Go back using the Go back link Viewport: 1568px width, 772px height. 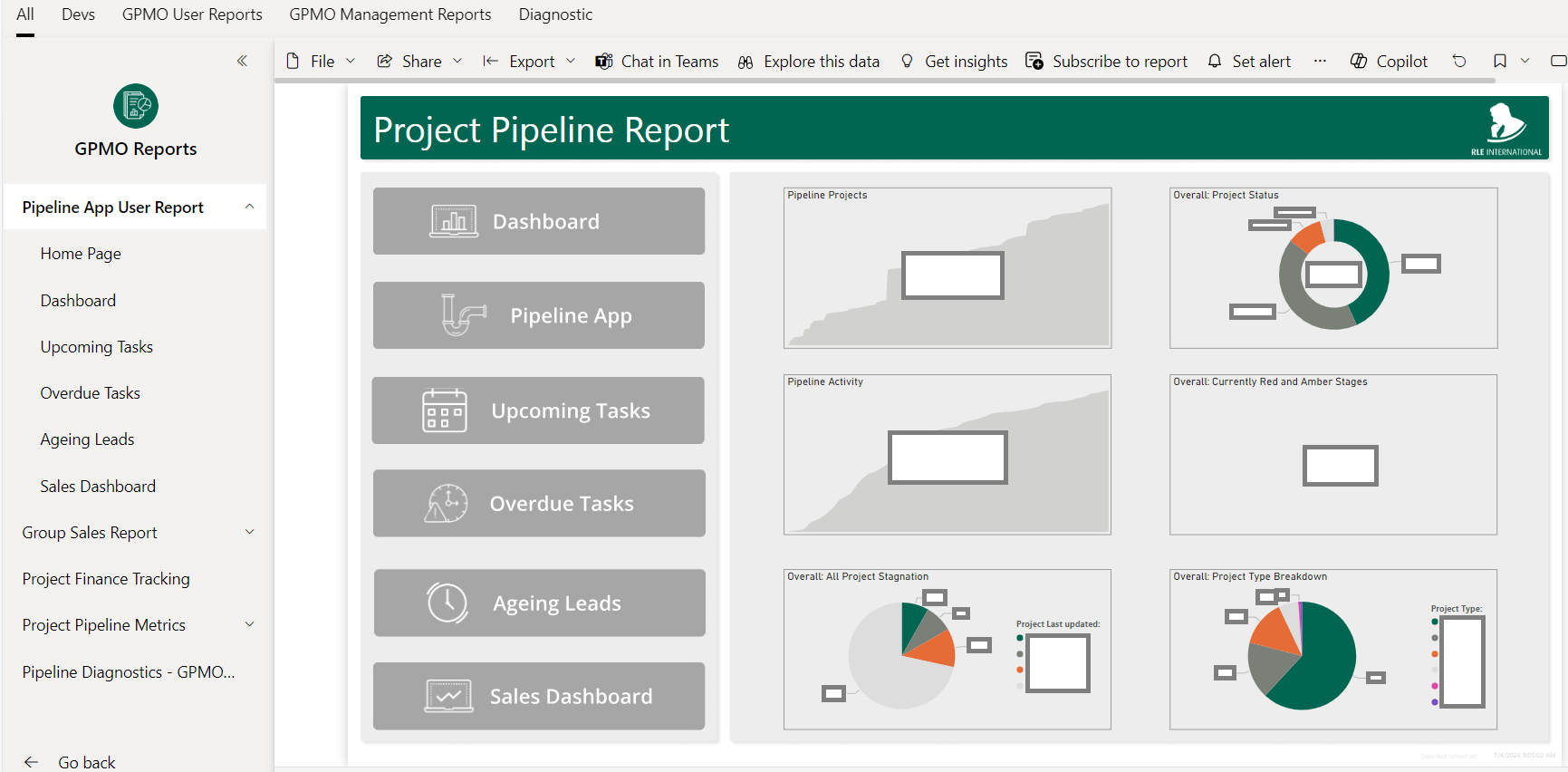point(86,762)
